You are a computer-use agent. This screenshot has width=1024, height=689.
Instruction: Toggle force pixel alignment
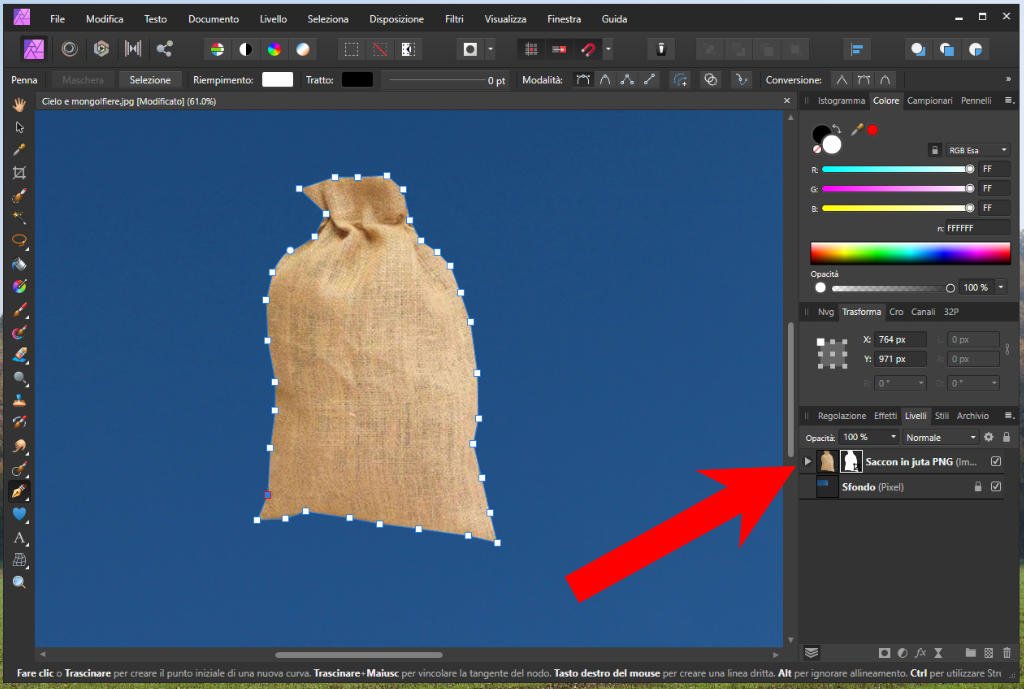click(x=559, y=49)
